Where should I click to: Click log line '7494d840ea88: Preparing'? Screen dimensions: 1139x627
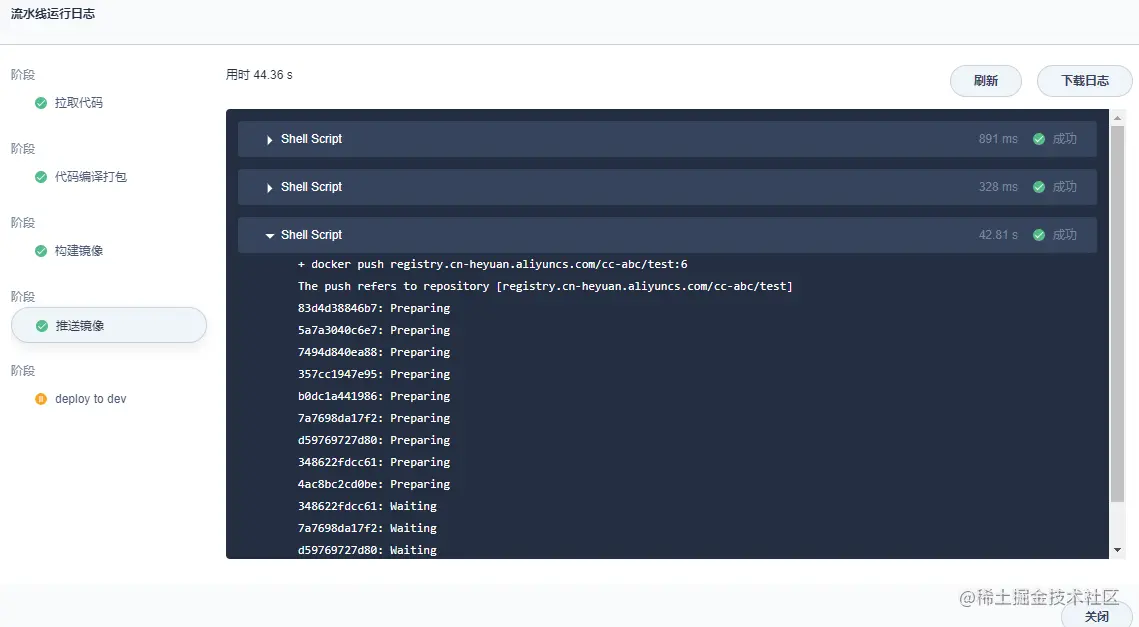[374, 352]
